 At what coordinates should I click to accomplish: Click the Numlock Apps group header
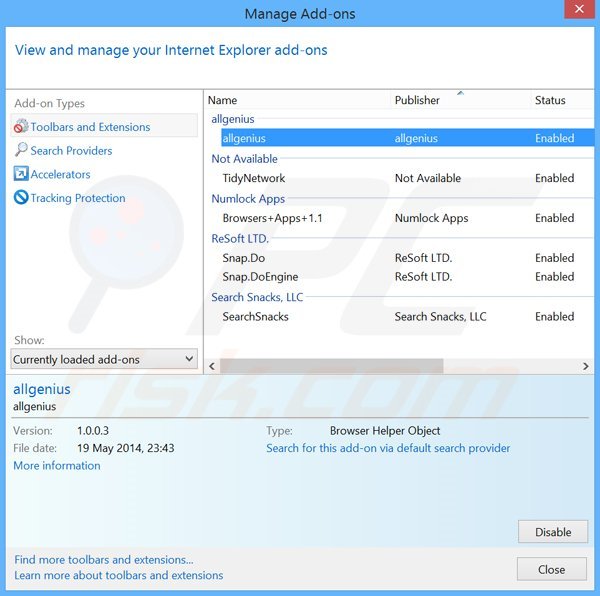[x=248, y=199]
